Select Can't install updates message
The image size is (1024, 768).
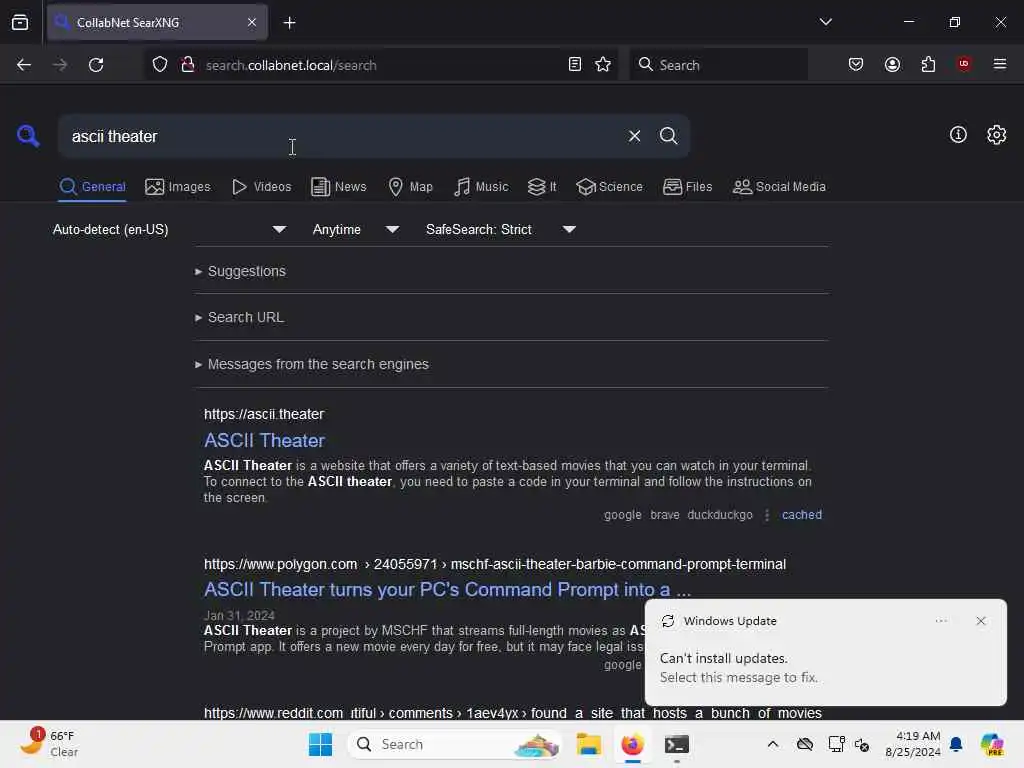pyautogui.click(x=739, y=667)
